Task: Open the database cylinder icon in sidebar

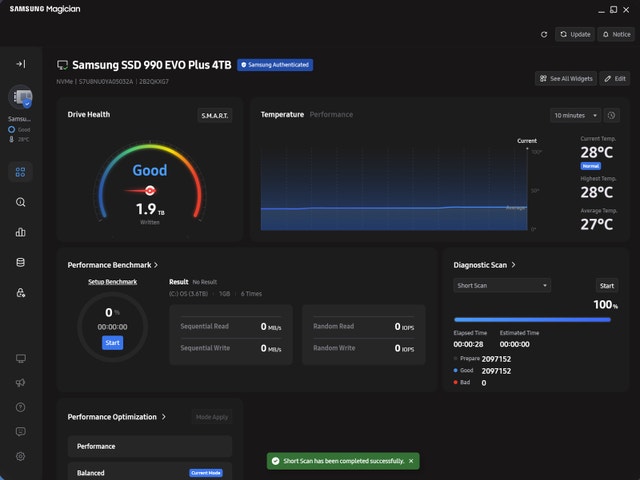Action: pyautogui.click(x=20, y=262)
